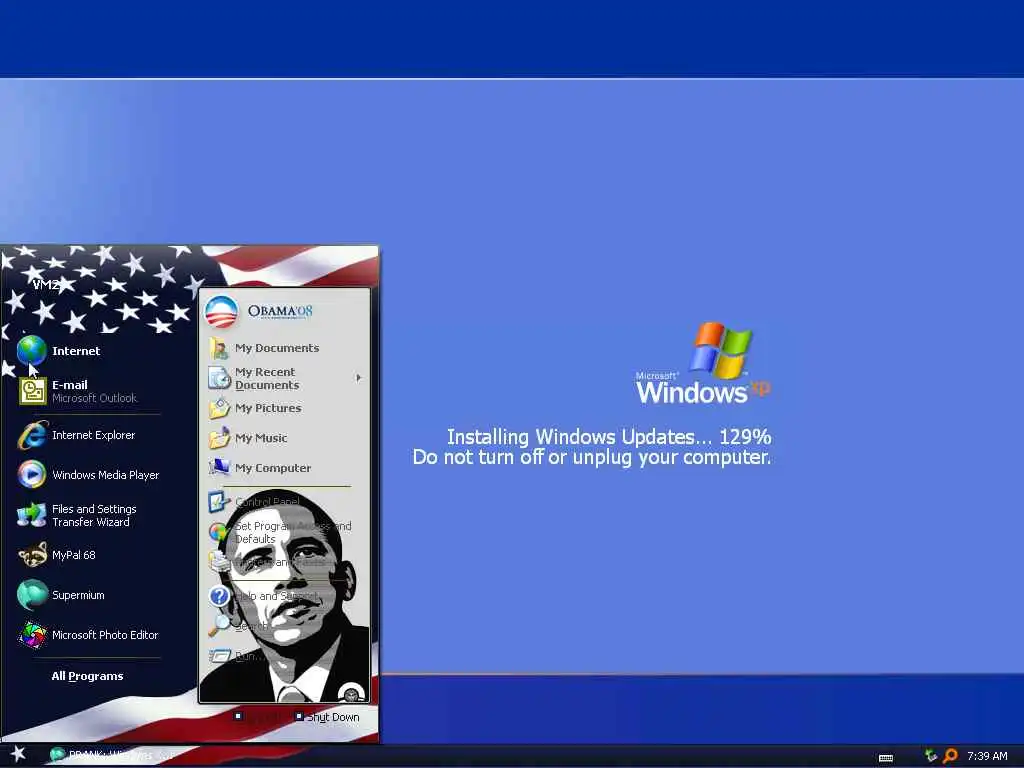Screen dimensions: 1024x768
Task: Open My Documents folder
Action: tap(264, 348)
